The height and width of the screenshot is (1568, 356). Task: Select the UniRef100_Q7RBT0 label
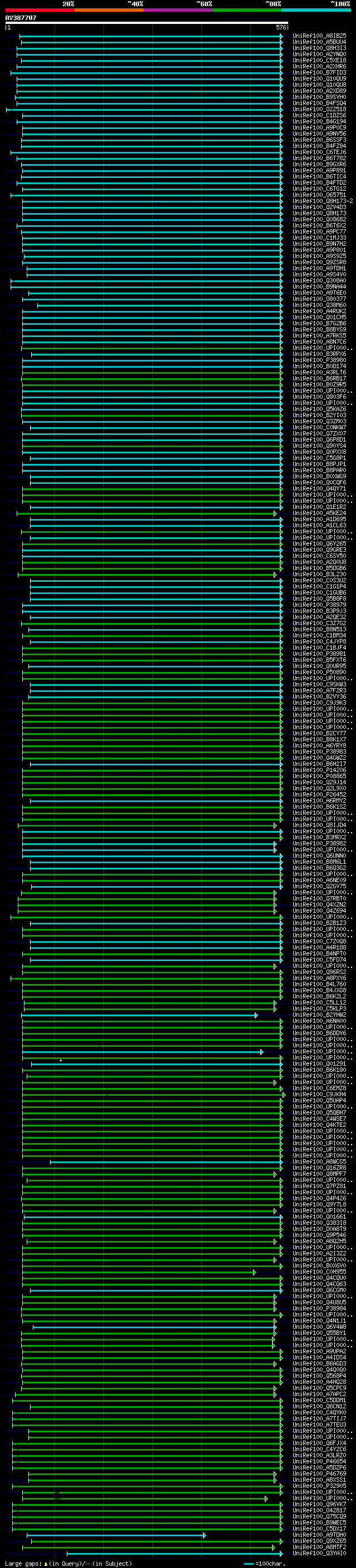319,898
